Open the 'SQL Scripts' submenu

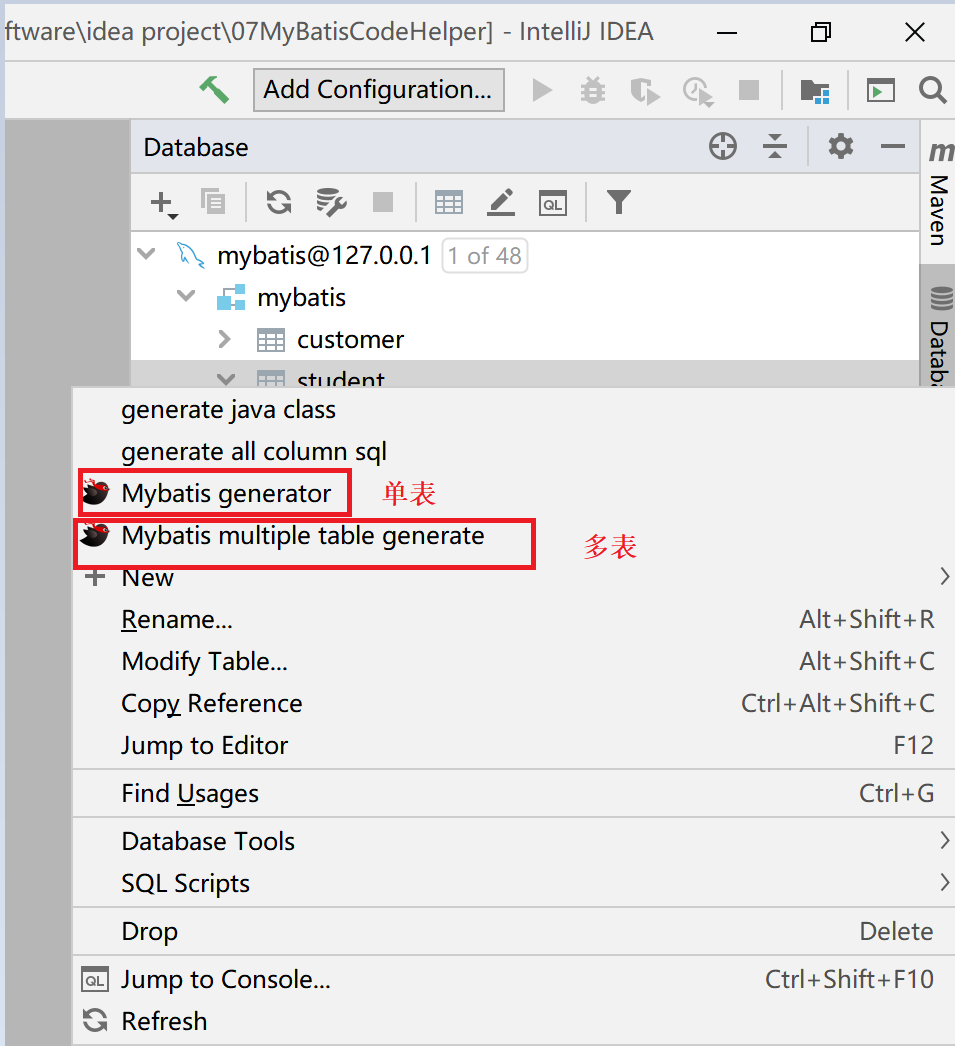(514, 883)
